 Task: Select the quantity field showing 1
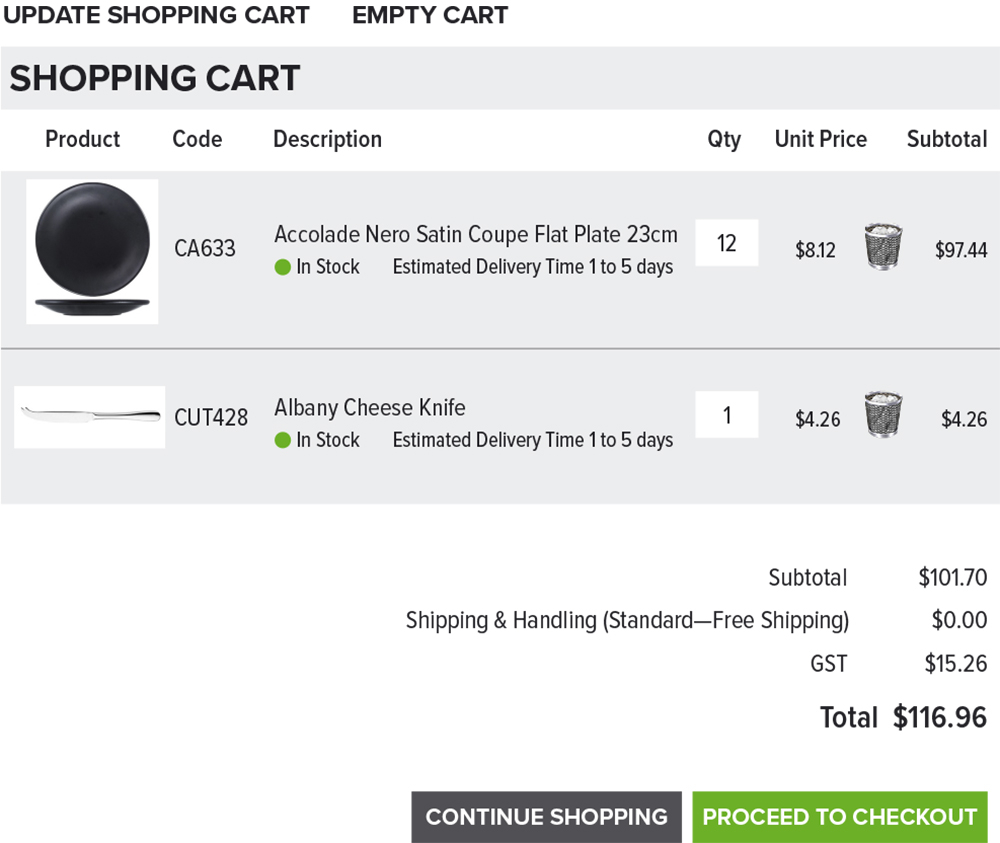click(726, 414)
